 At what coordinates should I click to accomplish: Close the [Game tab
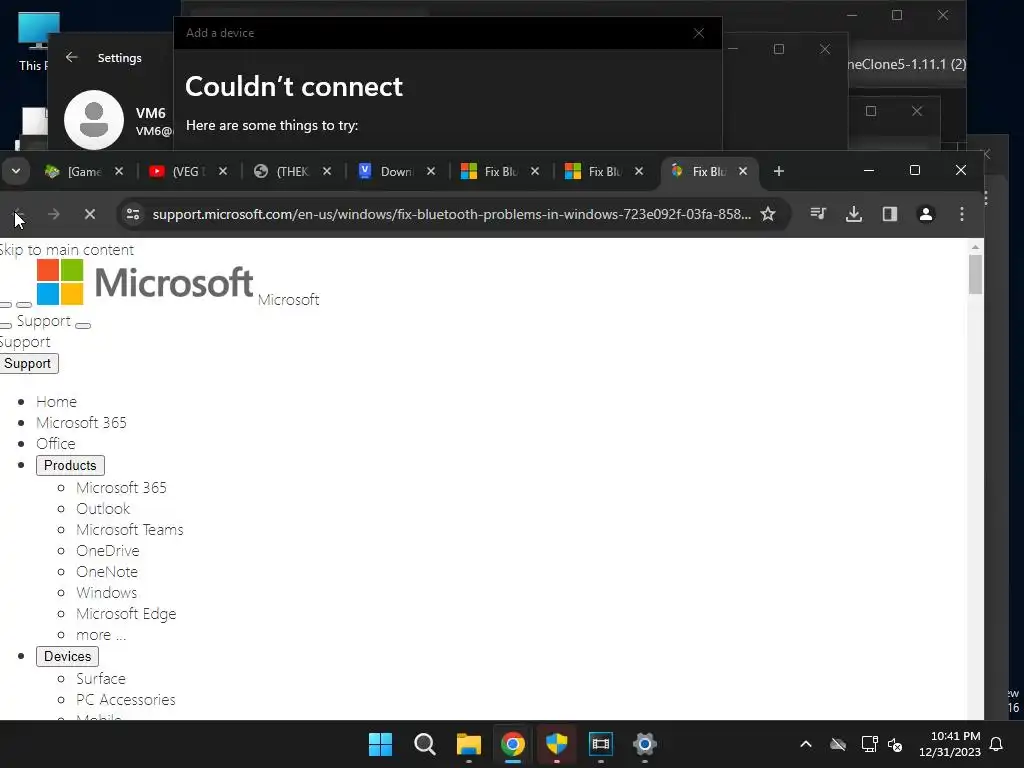[x=119, y=171]
